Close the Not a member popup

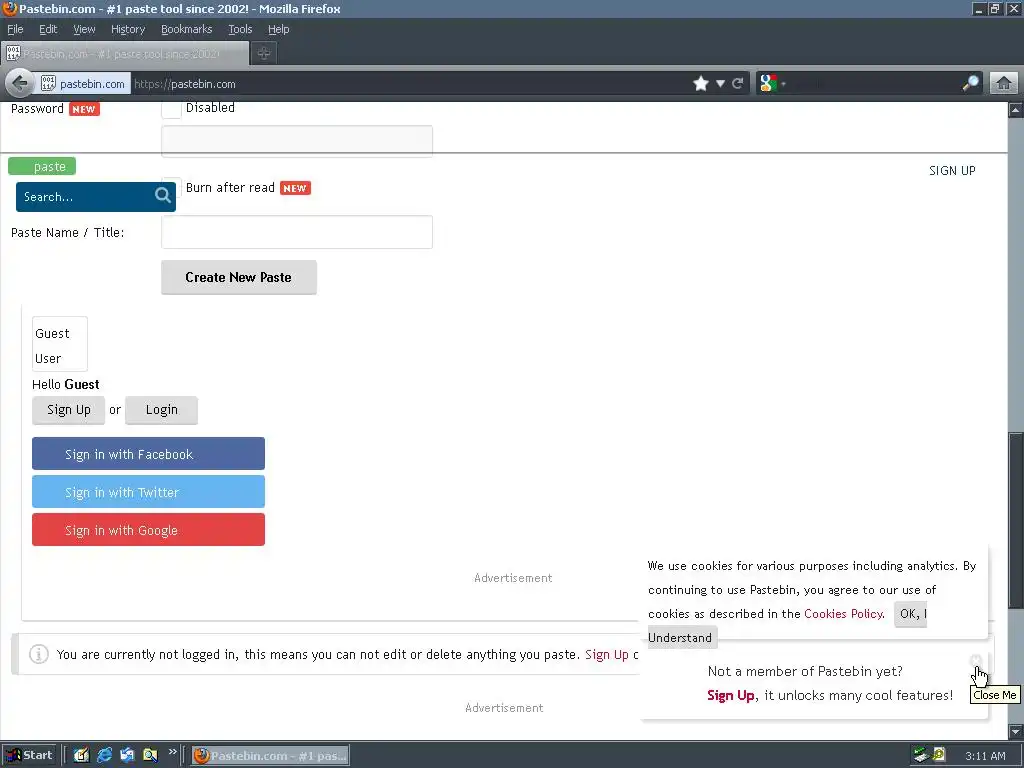click(976, 661)
